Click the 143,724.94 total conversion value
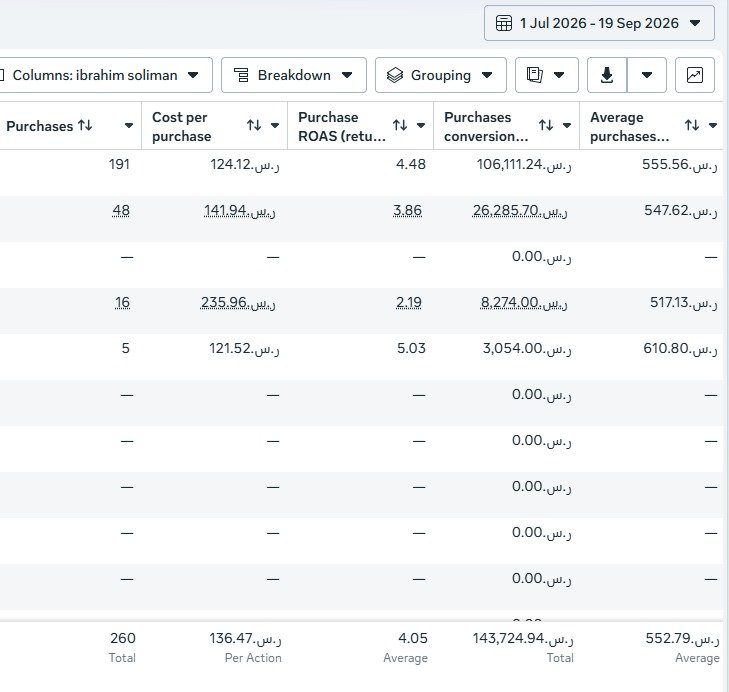Image resolution: width=729 pixels, height=692 pixels. 523,639
